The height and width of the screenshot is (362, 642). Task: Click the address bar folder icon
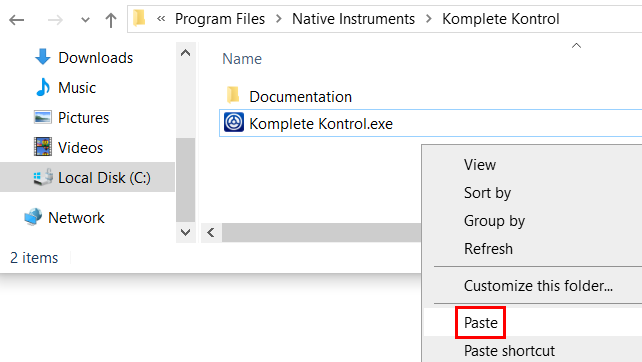140,18
